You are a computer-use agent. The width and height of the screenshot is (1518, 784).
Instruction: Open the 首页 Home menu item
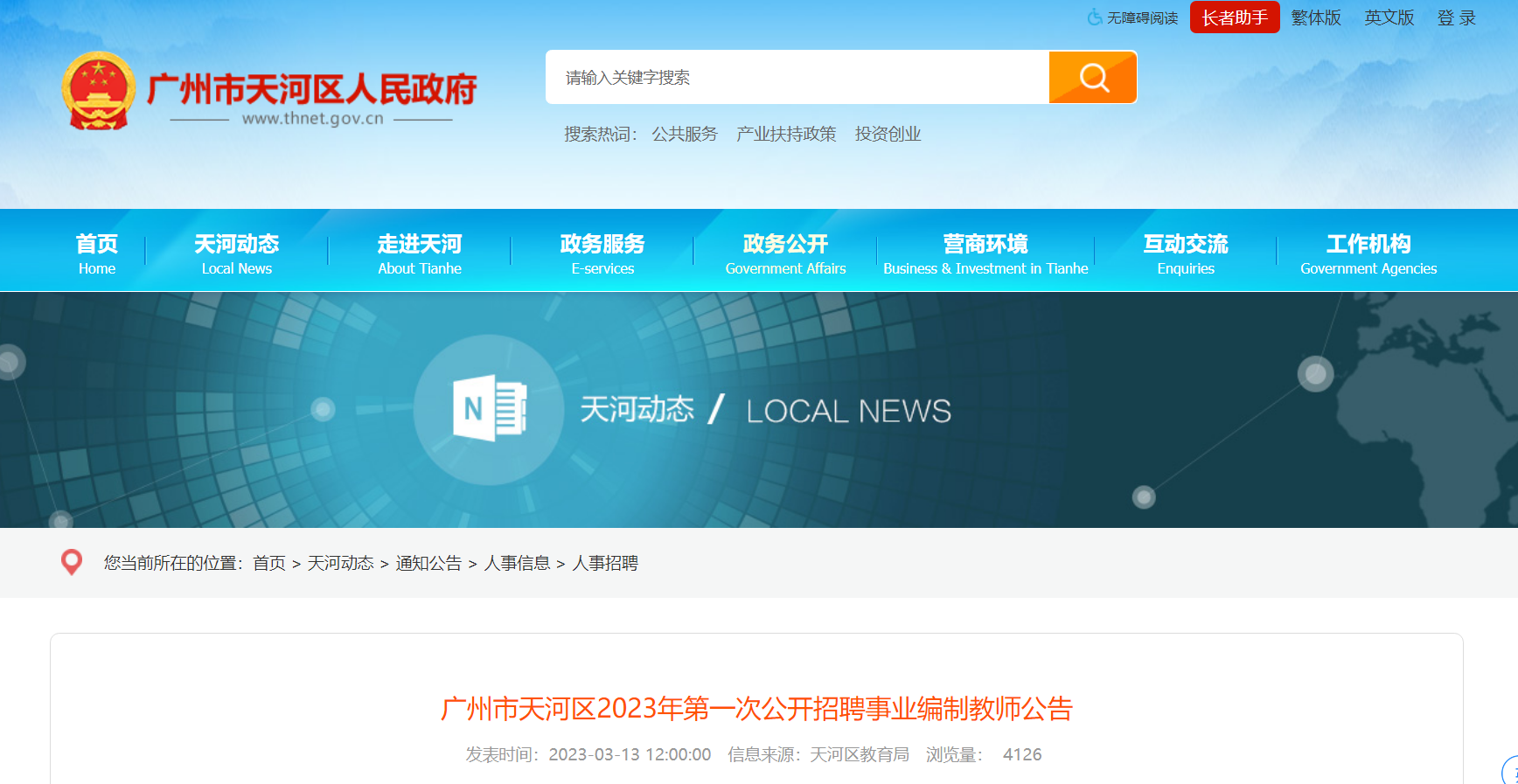coord(96,253)
